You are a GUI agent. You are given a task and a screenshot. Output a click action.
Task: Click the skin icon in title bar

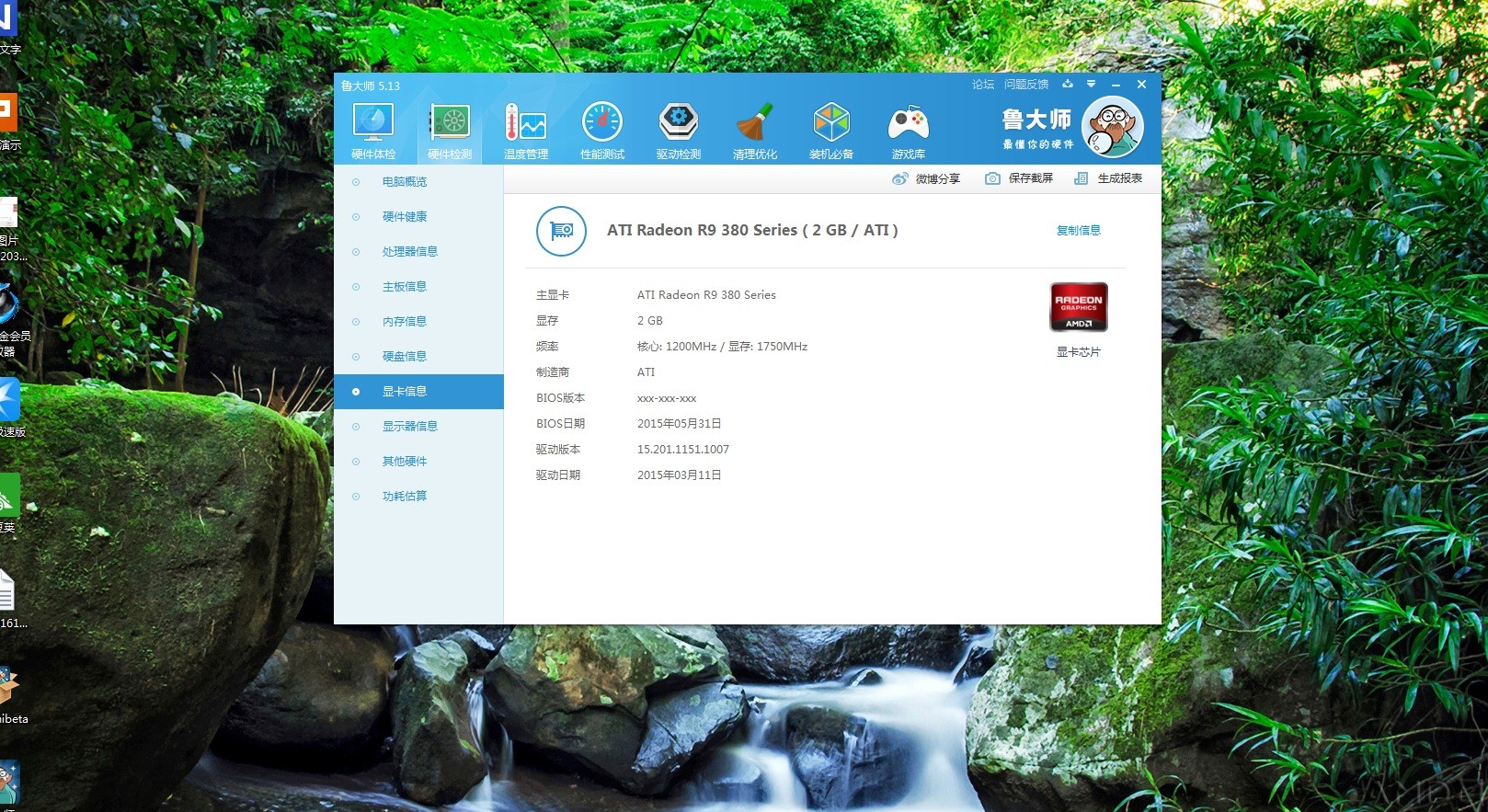coord(1068,84)
